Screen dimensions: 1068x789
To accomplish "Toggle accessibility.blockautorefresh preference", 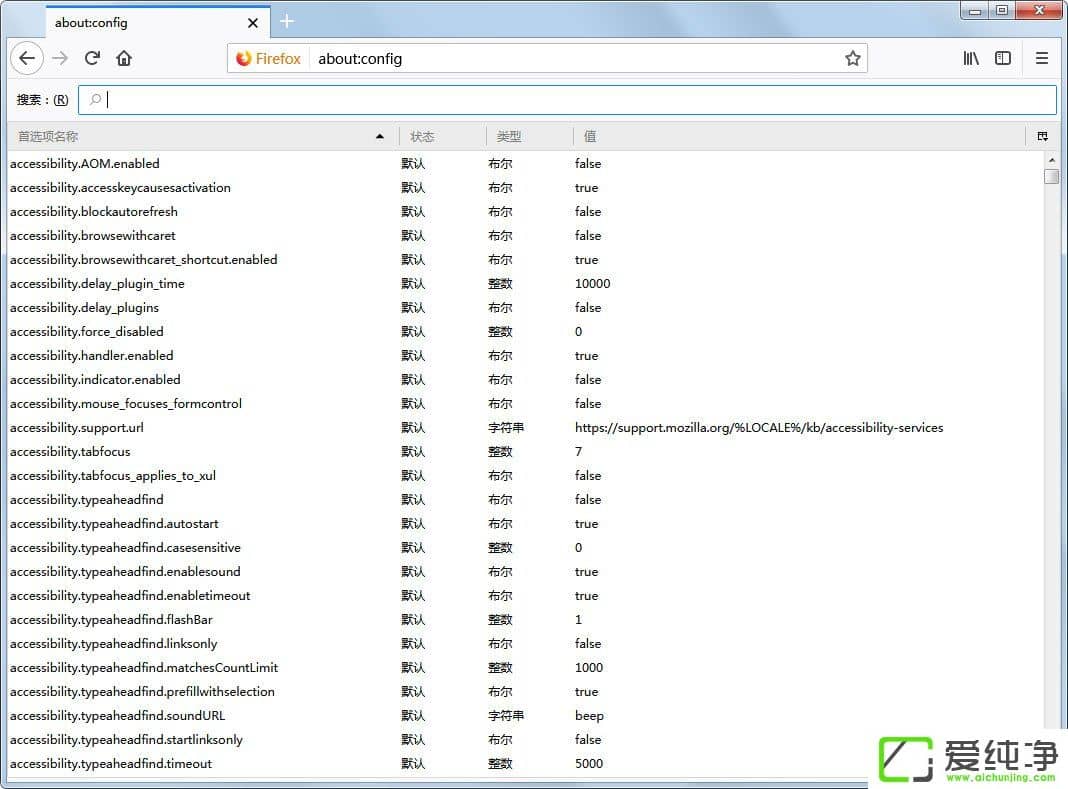I will click(93, 211).
